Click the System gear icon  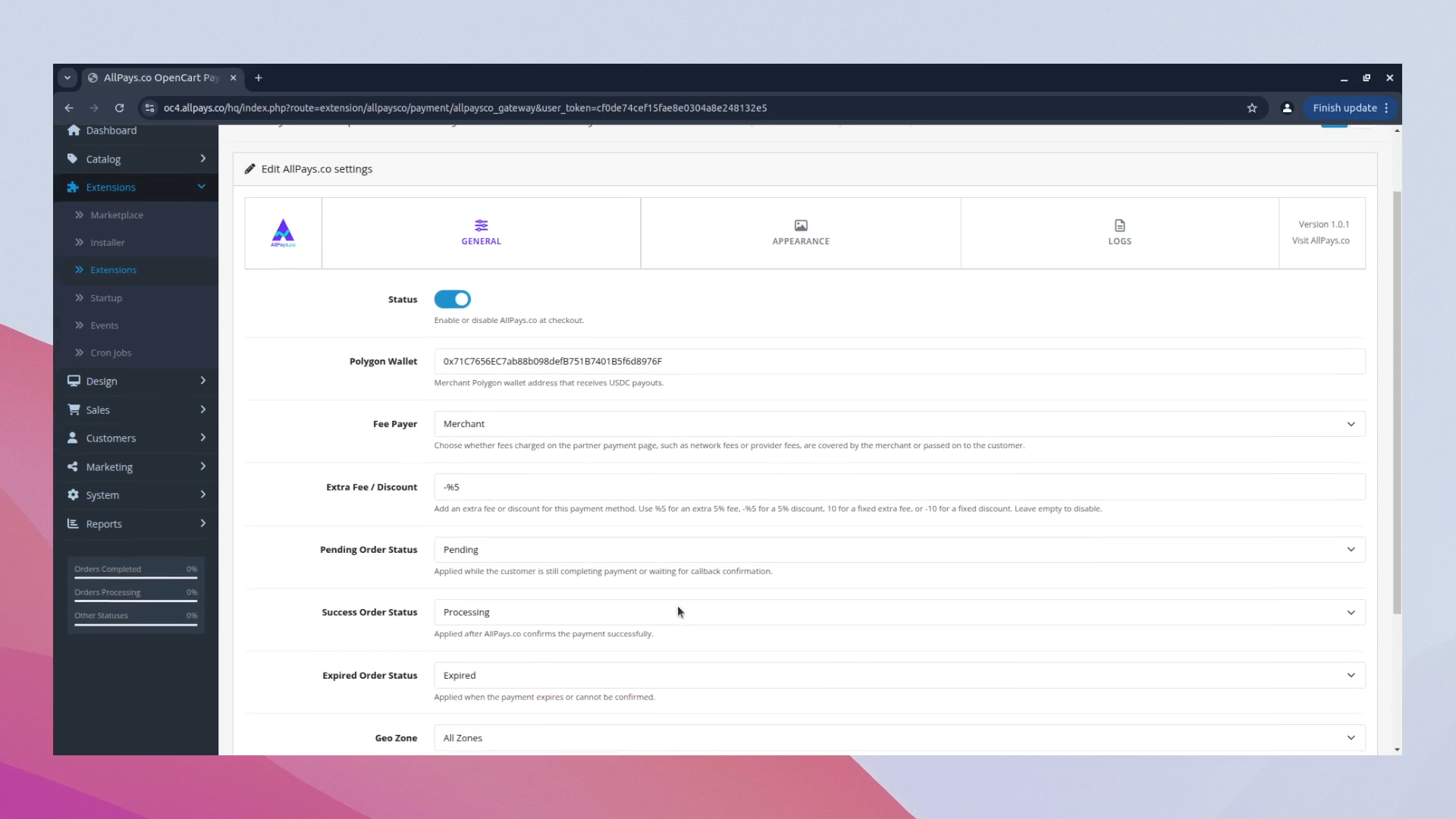pos(73,494)
